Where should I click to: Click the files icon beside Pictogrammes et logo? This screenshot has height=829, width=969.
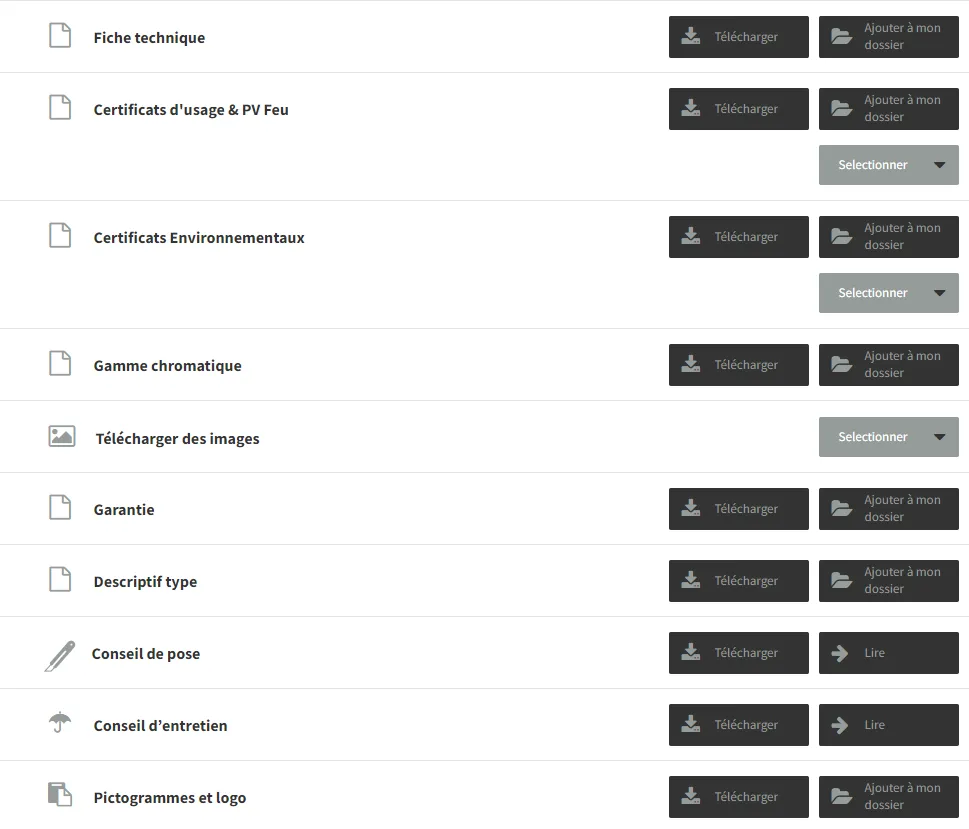point(60,795)
